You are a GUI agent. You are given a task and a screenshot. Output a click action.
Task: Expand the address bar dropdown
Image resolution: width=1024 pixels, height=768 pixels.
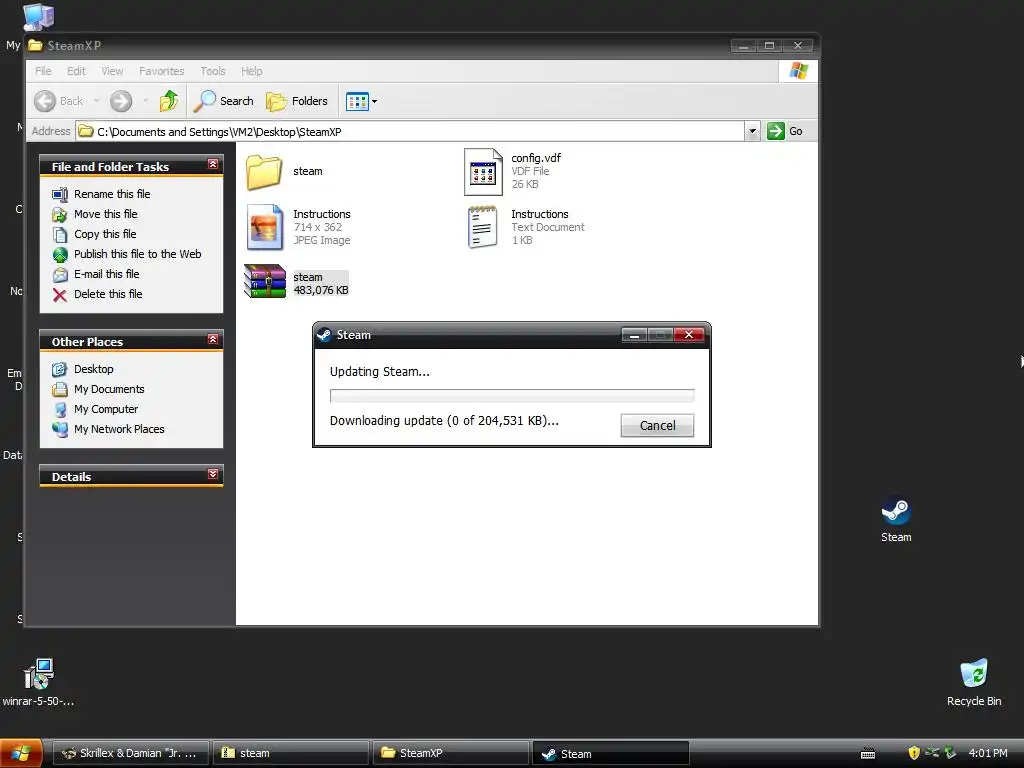coord(752,131)
